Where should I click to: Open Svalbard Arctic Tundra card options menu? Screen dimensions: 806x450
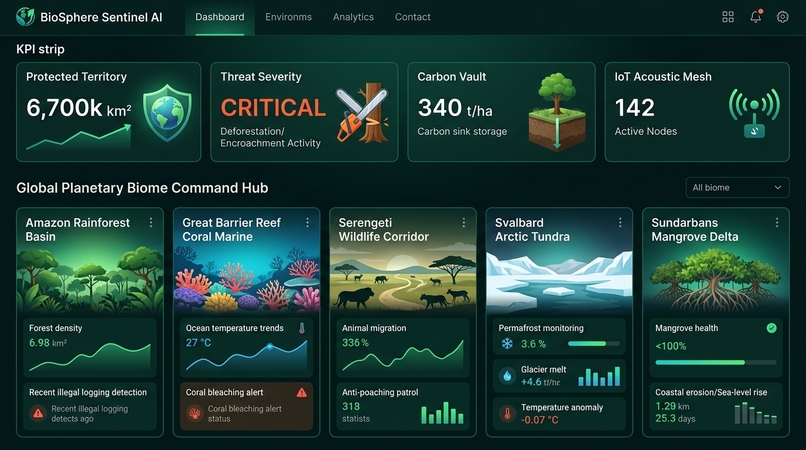[x=620, y=222]
